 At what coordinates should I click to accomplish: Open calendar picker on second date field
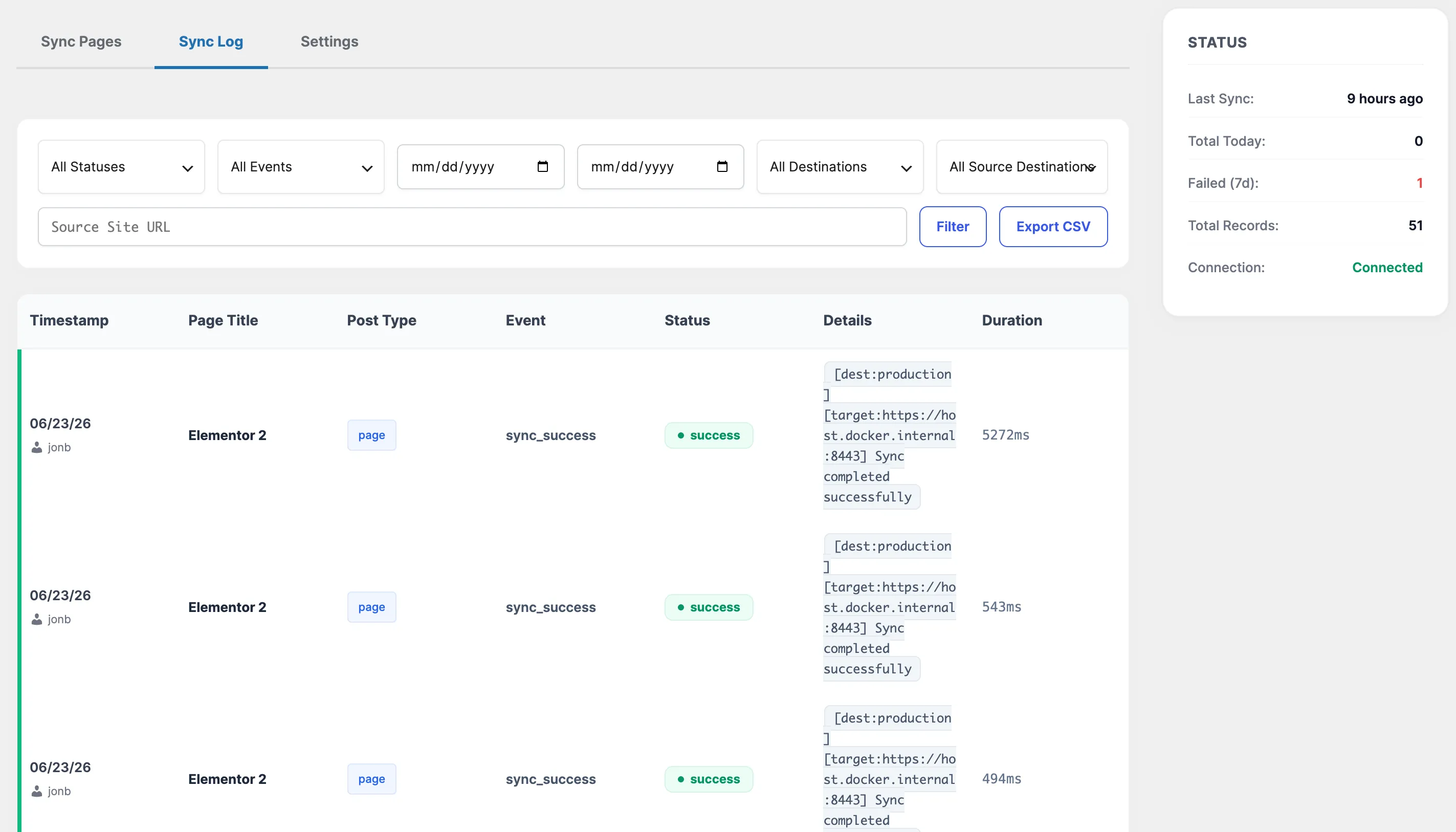(722, 166)
